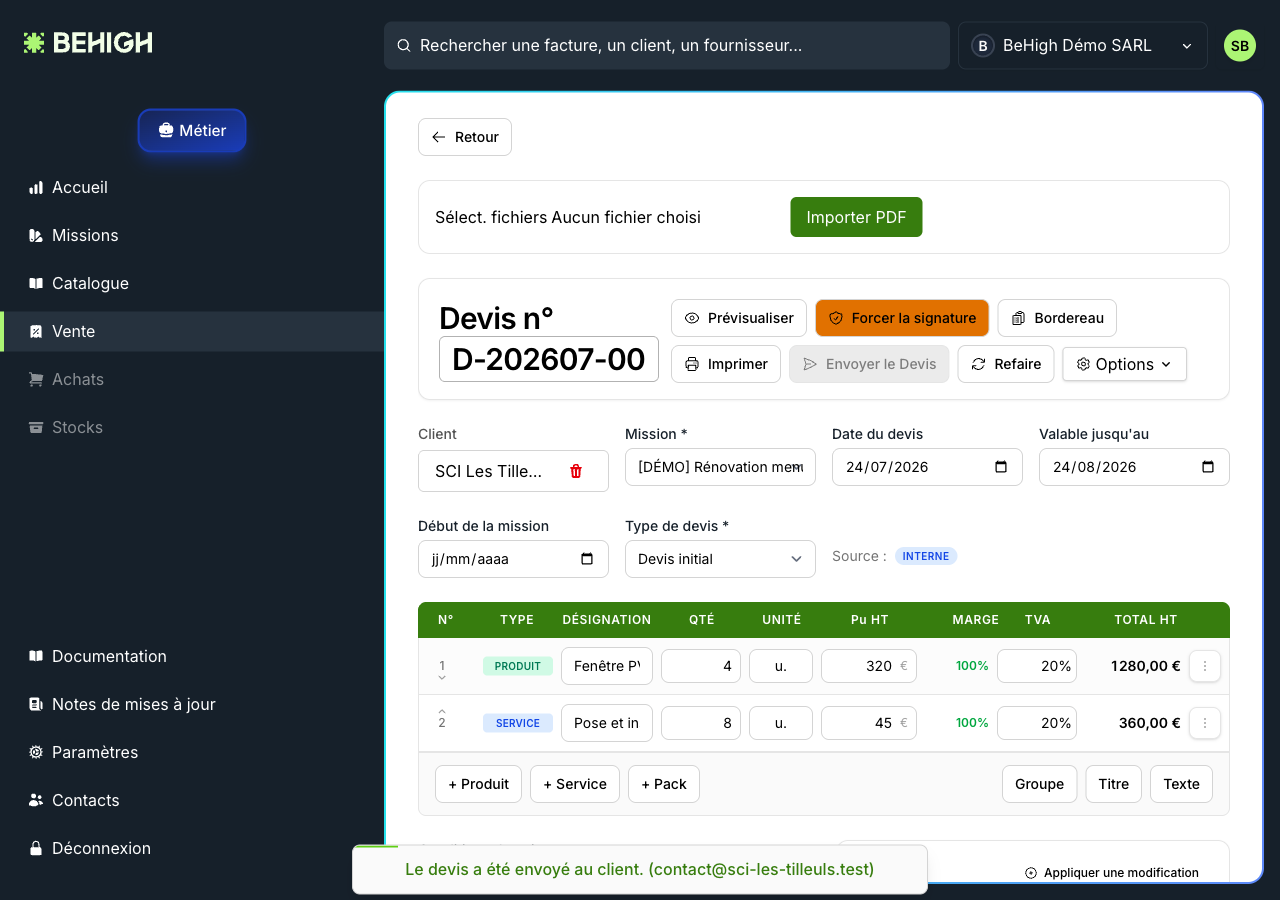Click the Appliquer une modification plus icon
The height and width of the screenshot is (900, 1280).
pyautogui.click(x=1031, y=873)
